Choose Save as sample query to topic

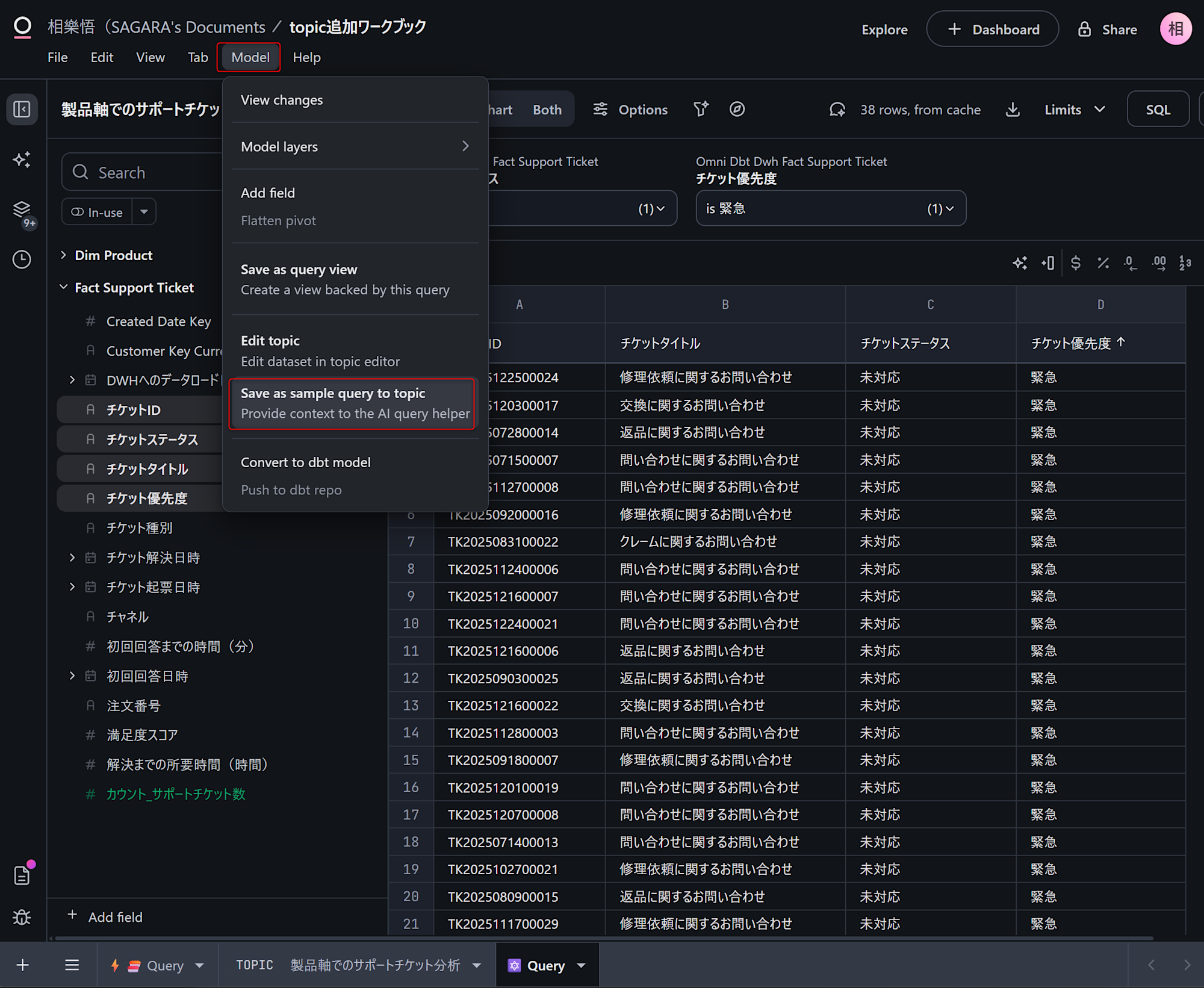(x=352, y=403)
